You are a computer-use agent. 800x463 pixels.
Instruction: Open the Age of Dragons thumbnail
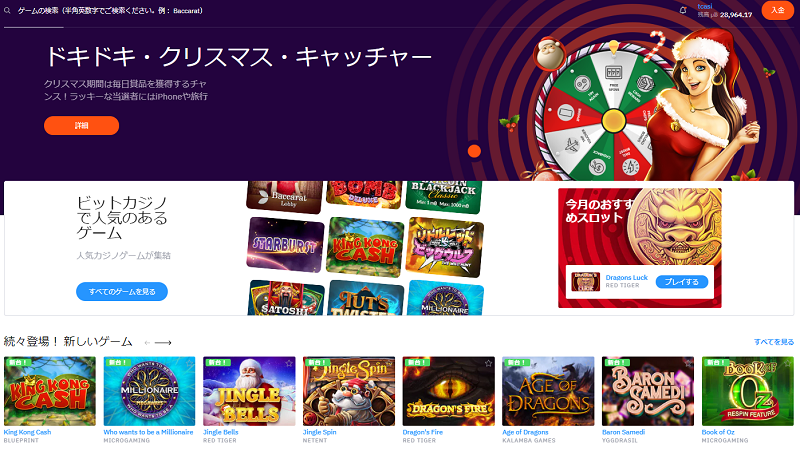click(548, 391)
